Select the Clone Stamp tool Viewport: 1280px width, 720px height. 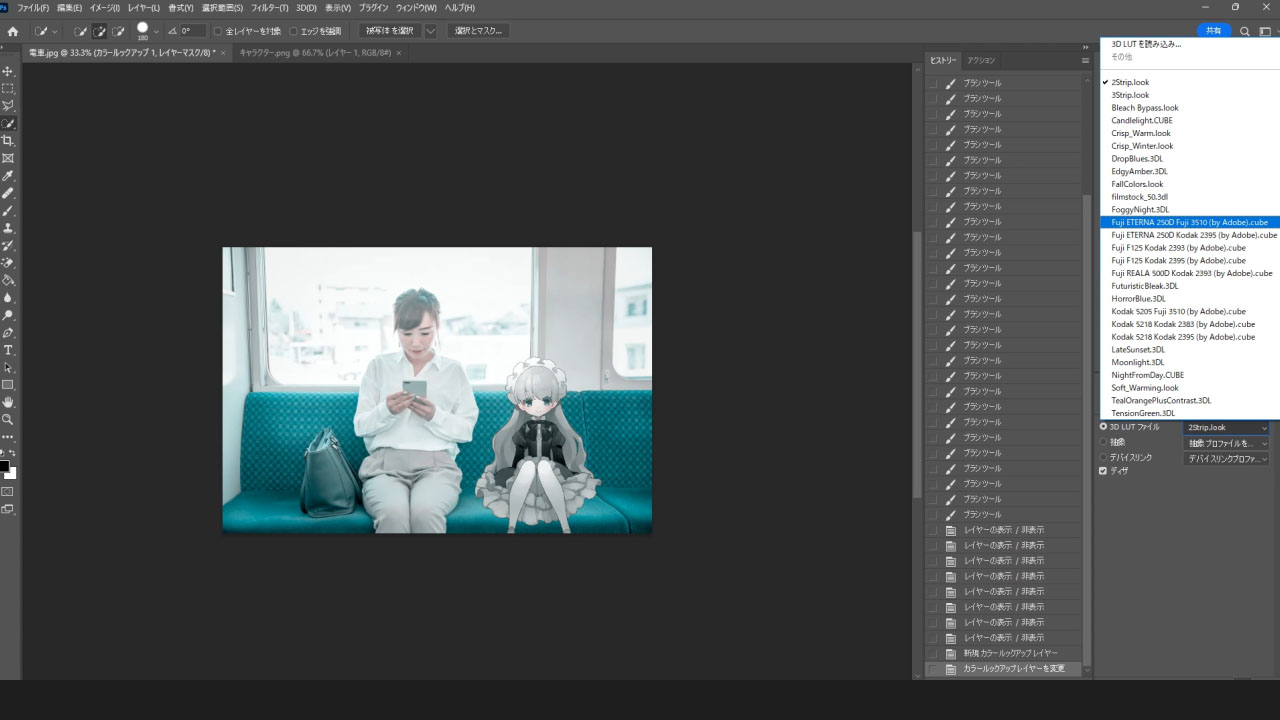click(8, 228)
